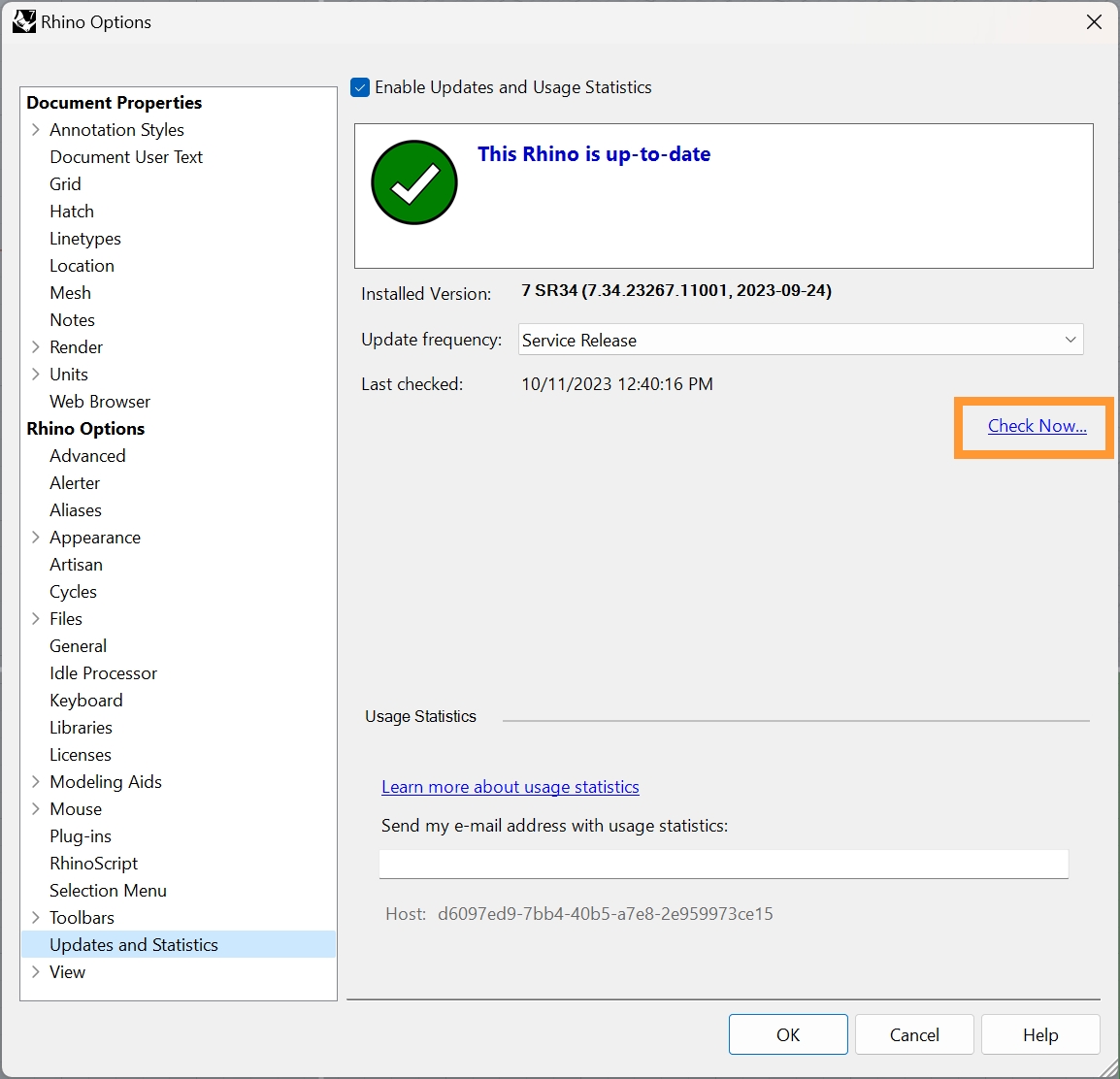
Task: Click the green up-to-date checkmark icon
Action: click(x=414, y=182)
